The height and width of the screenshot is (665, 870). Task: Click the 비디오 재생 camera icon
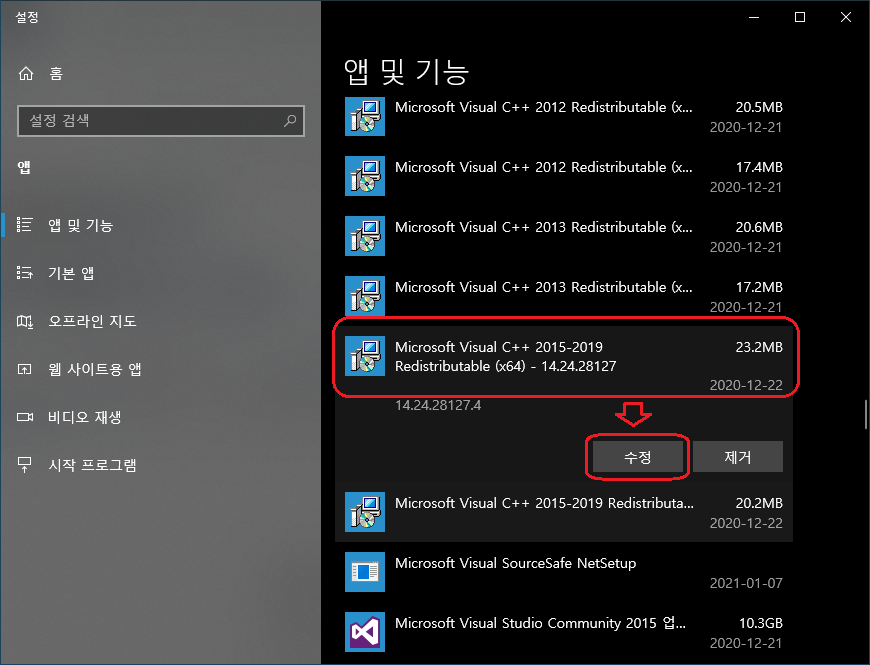pyautogui.click(x=24, y=417)
